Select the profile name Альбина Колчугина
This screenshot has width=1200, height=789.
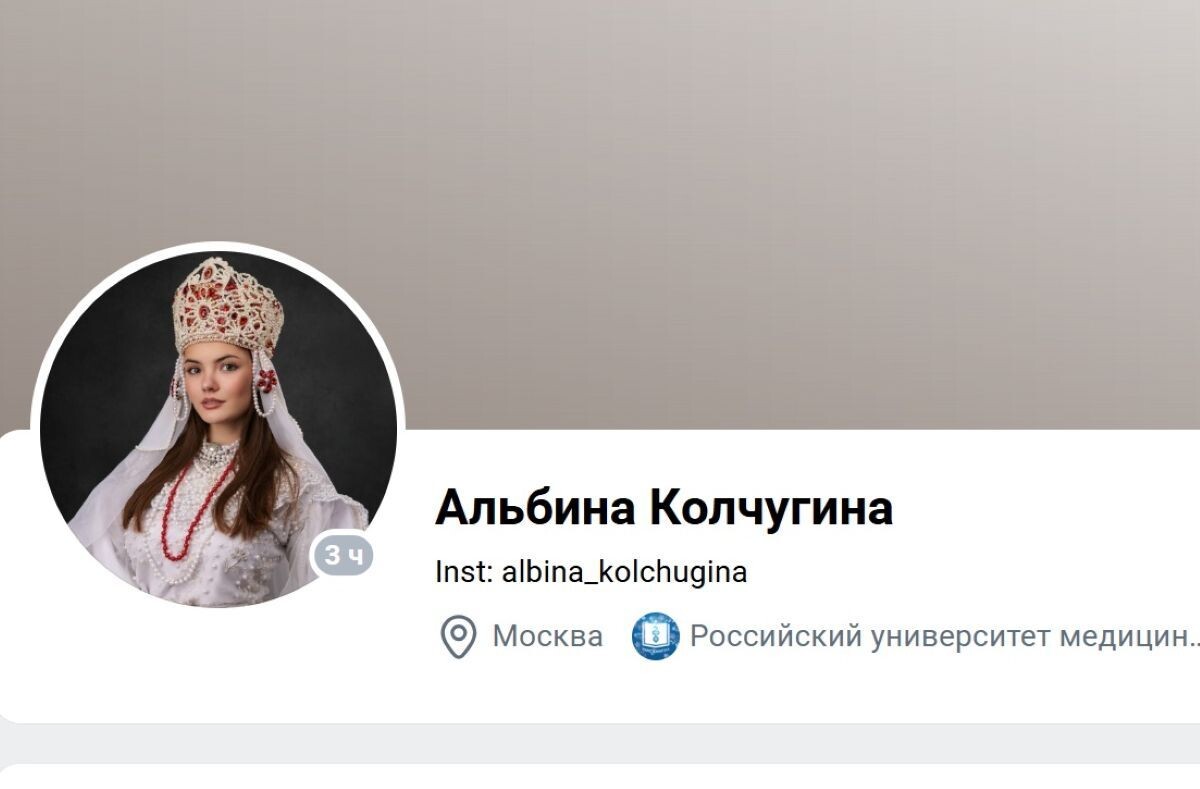[664, 507]
